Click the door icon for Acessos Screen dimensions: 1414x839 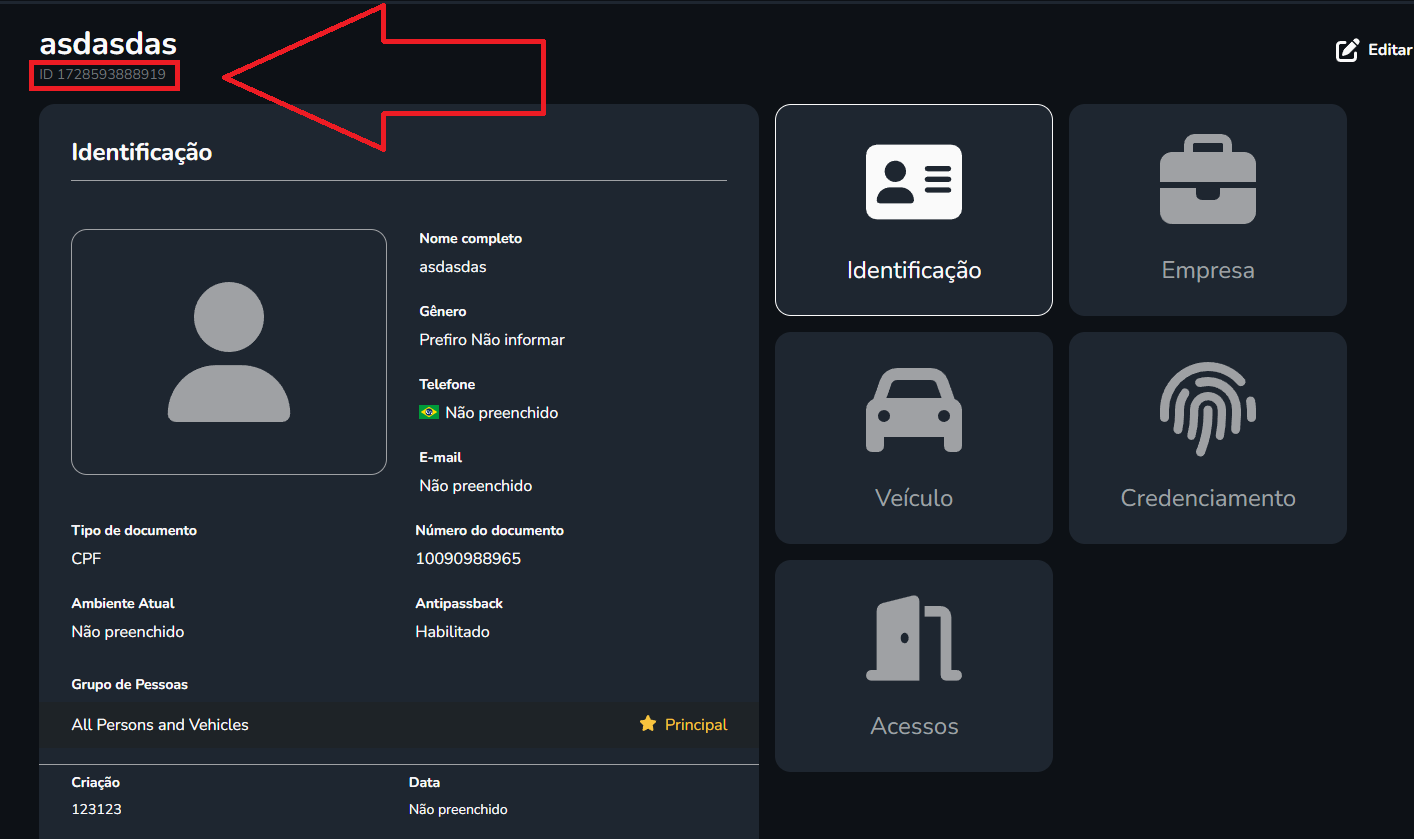pos(914,638)
